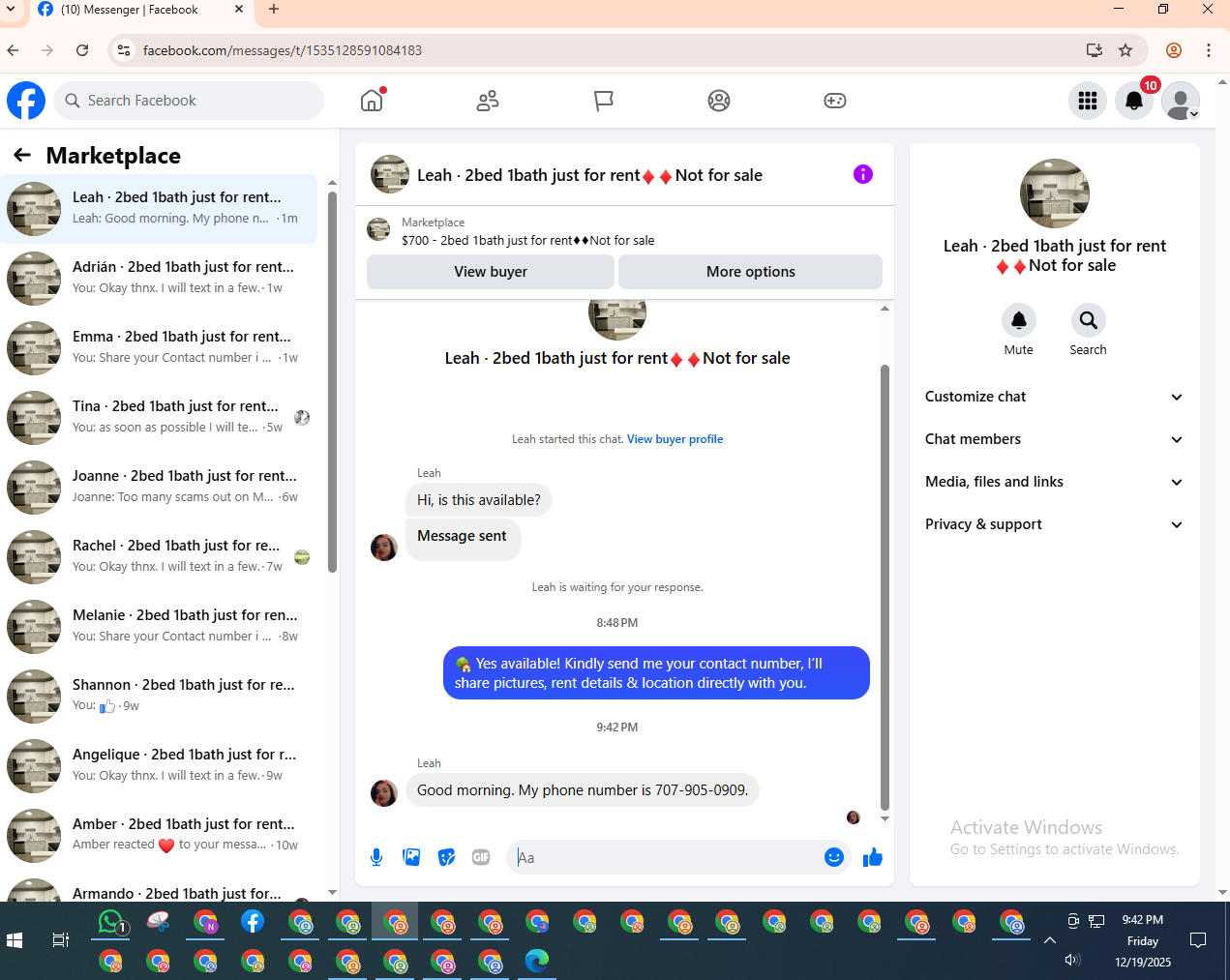Image resolution: width=1230 pixels, height=980 pixels.
Task: Click Marketplace listing $700 thumbnail in header
Action: tap(378, 229)
